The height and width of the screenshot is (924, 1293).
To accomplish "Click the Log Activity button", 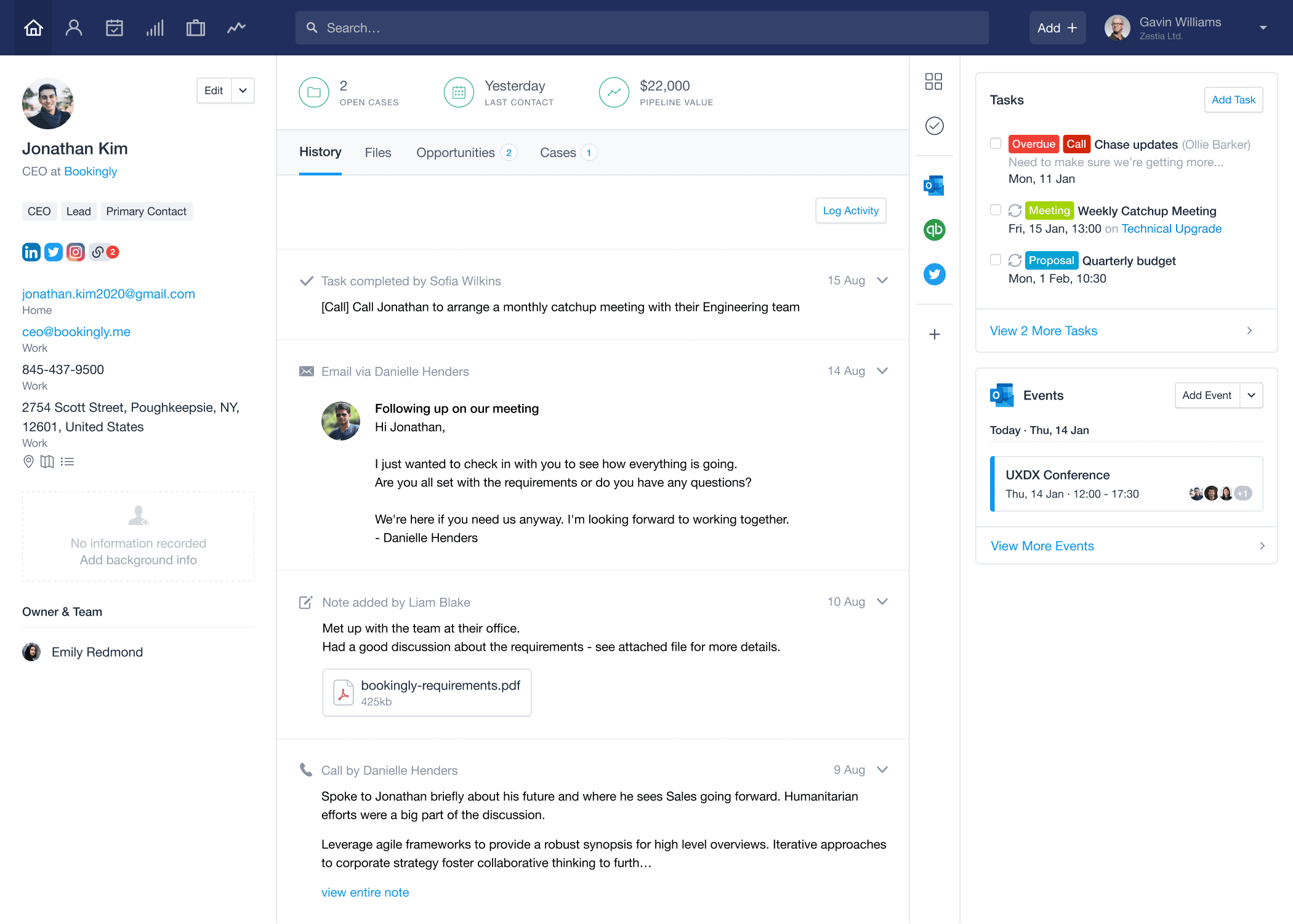I will 851,210.
